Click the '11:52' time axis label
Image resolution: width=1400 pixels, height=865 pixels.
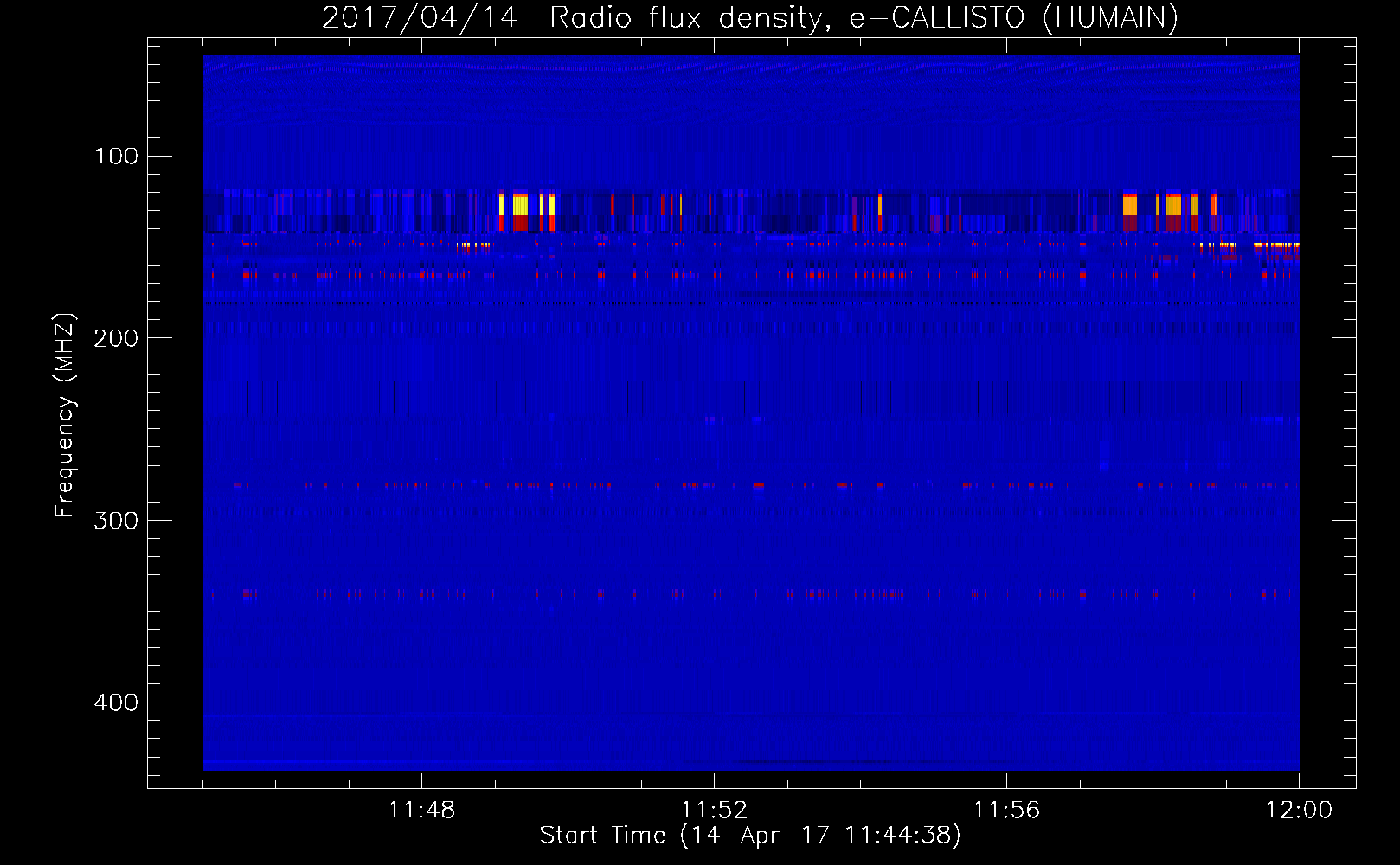(714, 811)
